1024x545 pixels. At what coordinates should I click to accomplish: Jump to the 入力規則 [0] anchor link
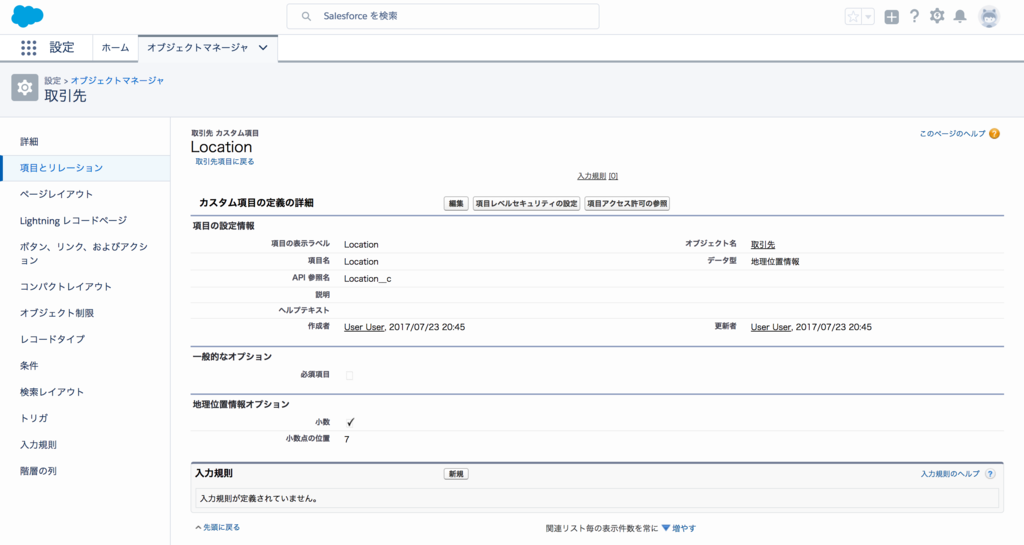pos(597,176)
